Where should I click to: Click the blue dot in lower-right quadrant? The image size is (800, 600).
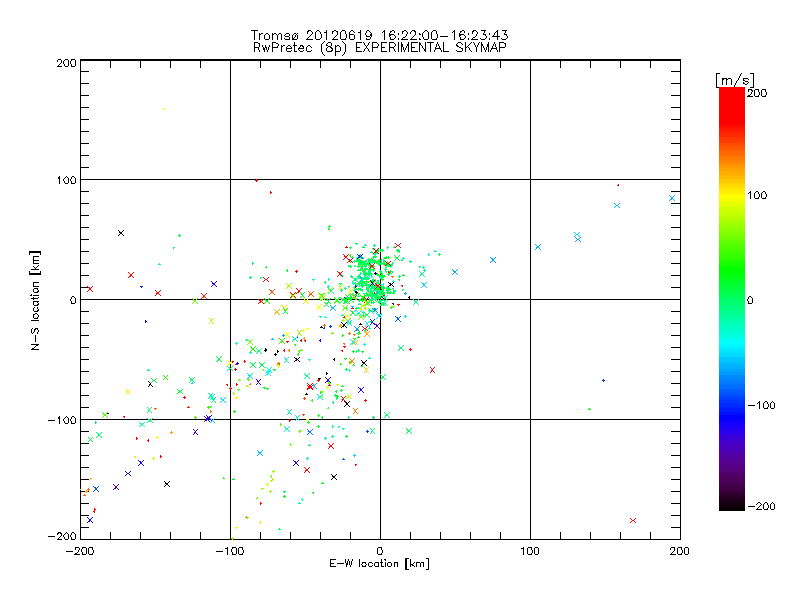[604, 381]
